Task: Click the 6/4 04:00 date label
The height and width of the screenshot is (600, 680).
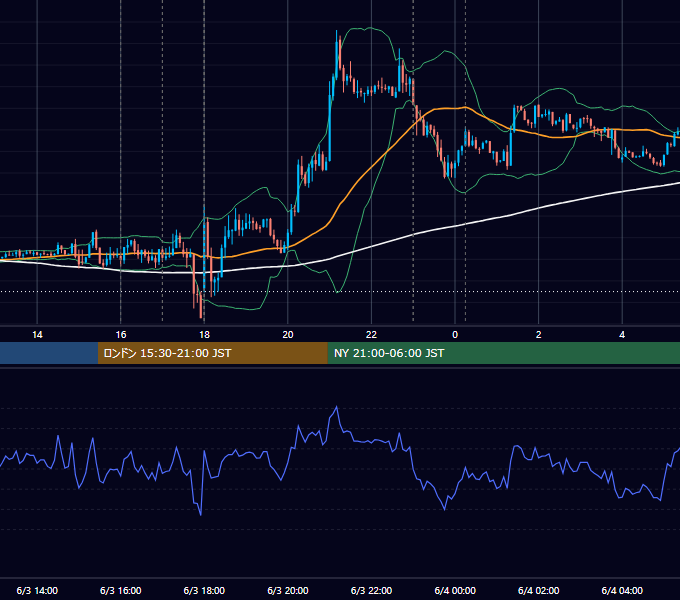Action: click(622, 590)
